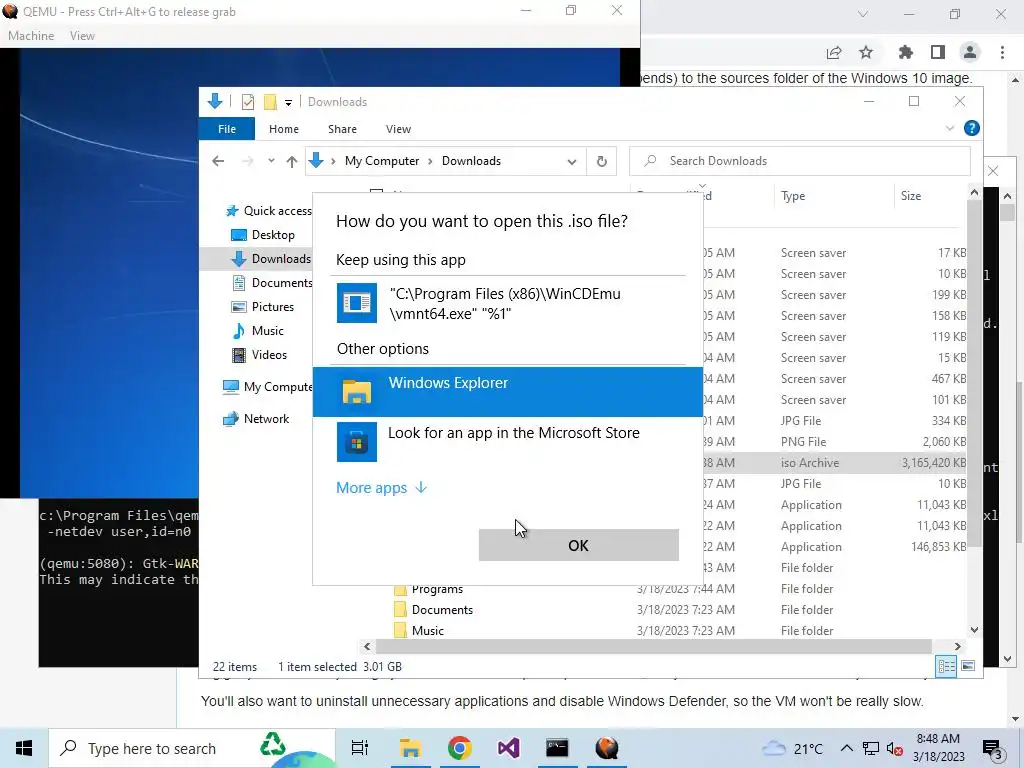Image resolution: width=1024 pixels, height=768 pixels.
Task: Open Chrome from taskbar
Action: 460,748
